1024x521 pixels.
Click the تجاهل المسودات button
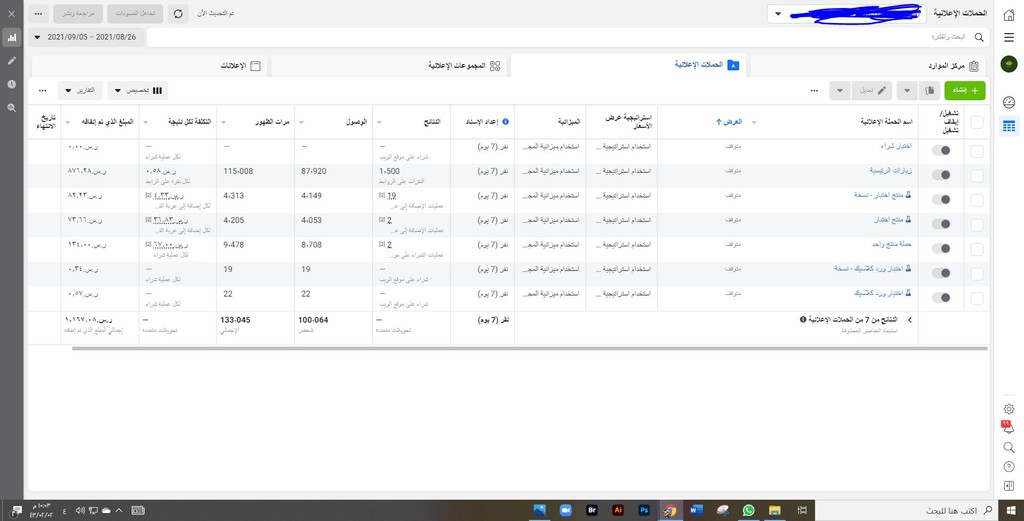[x=135, y=13]
